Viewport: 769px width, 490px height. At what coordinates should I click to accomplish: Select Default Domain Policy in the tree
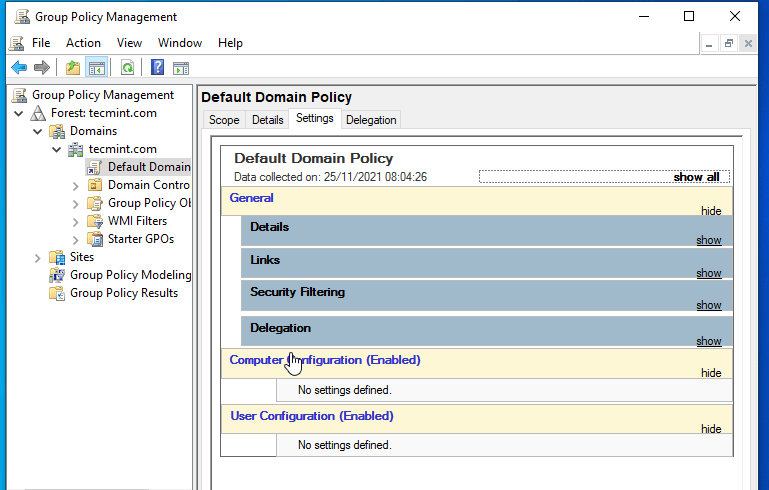click(148, 167)
